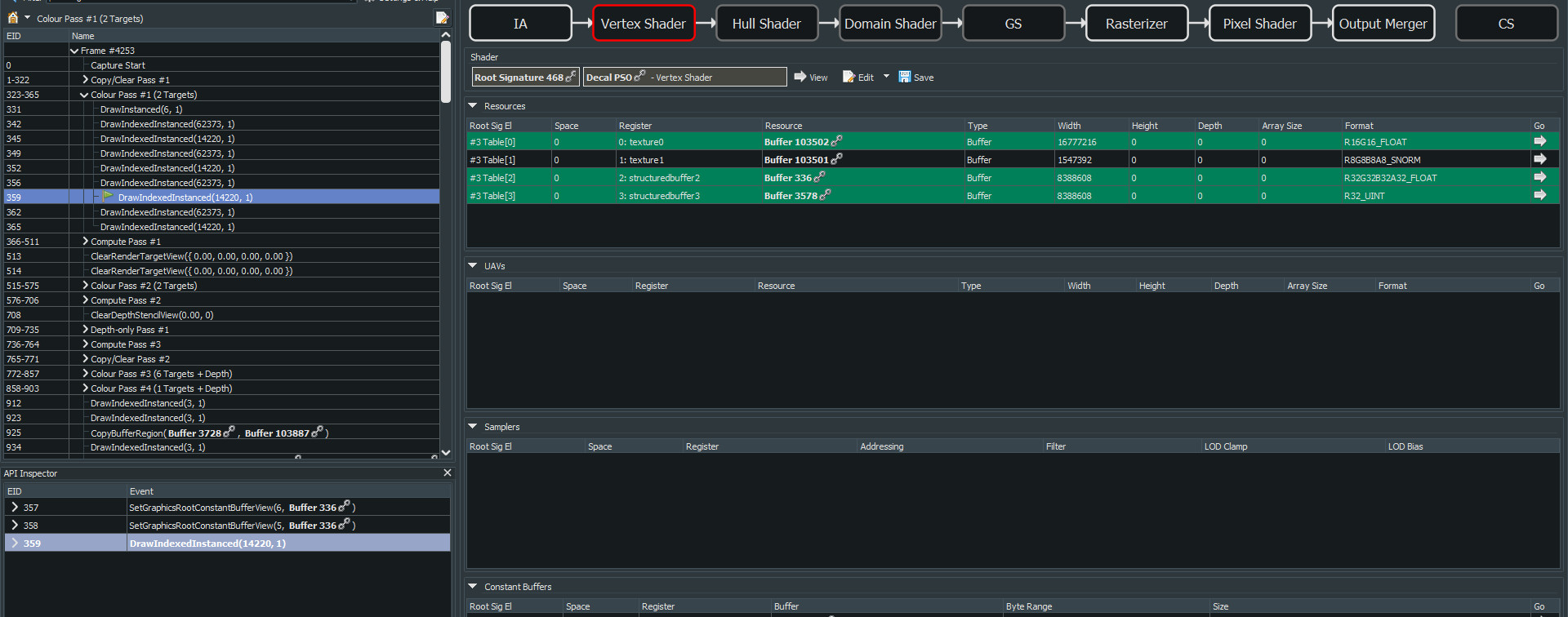Click the home icon in Event Browser

click(13, 18)
